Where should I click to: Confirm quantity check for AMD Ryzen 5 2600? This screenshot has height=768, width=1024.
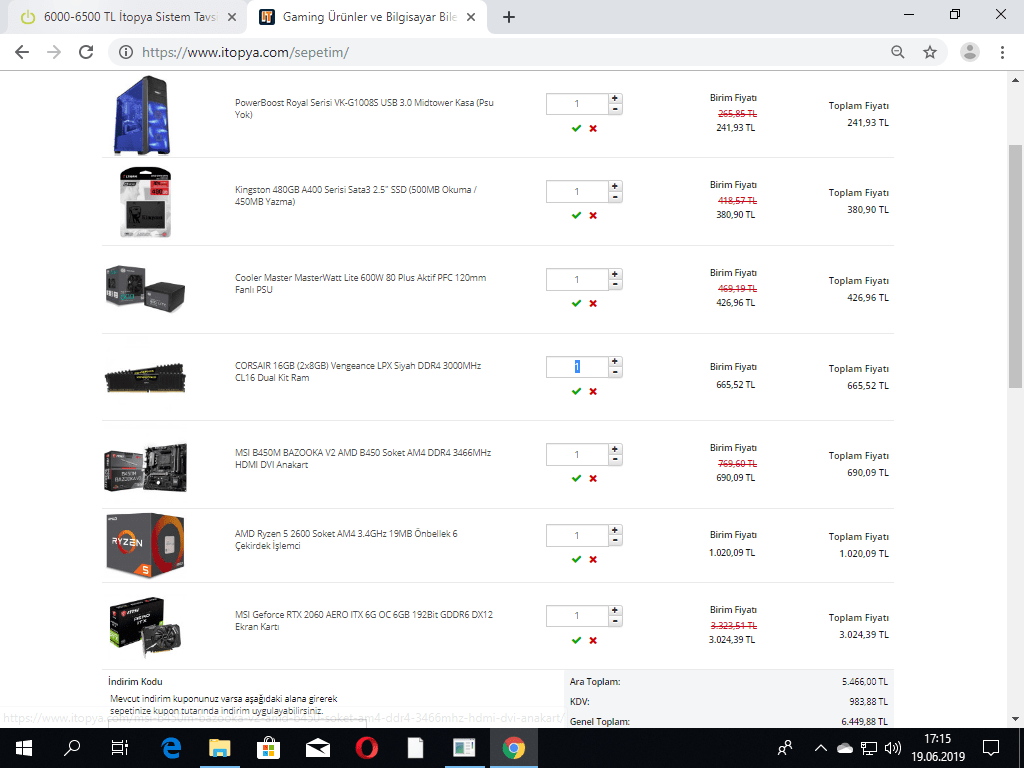point(576,560)
